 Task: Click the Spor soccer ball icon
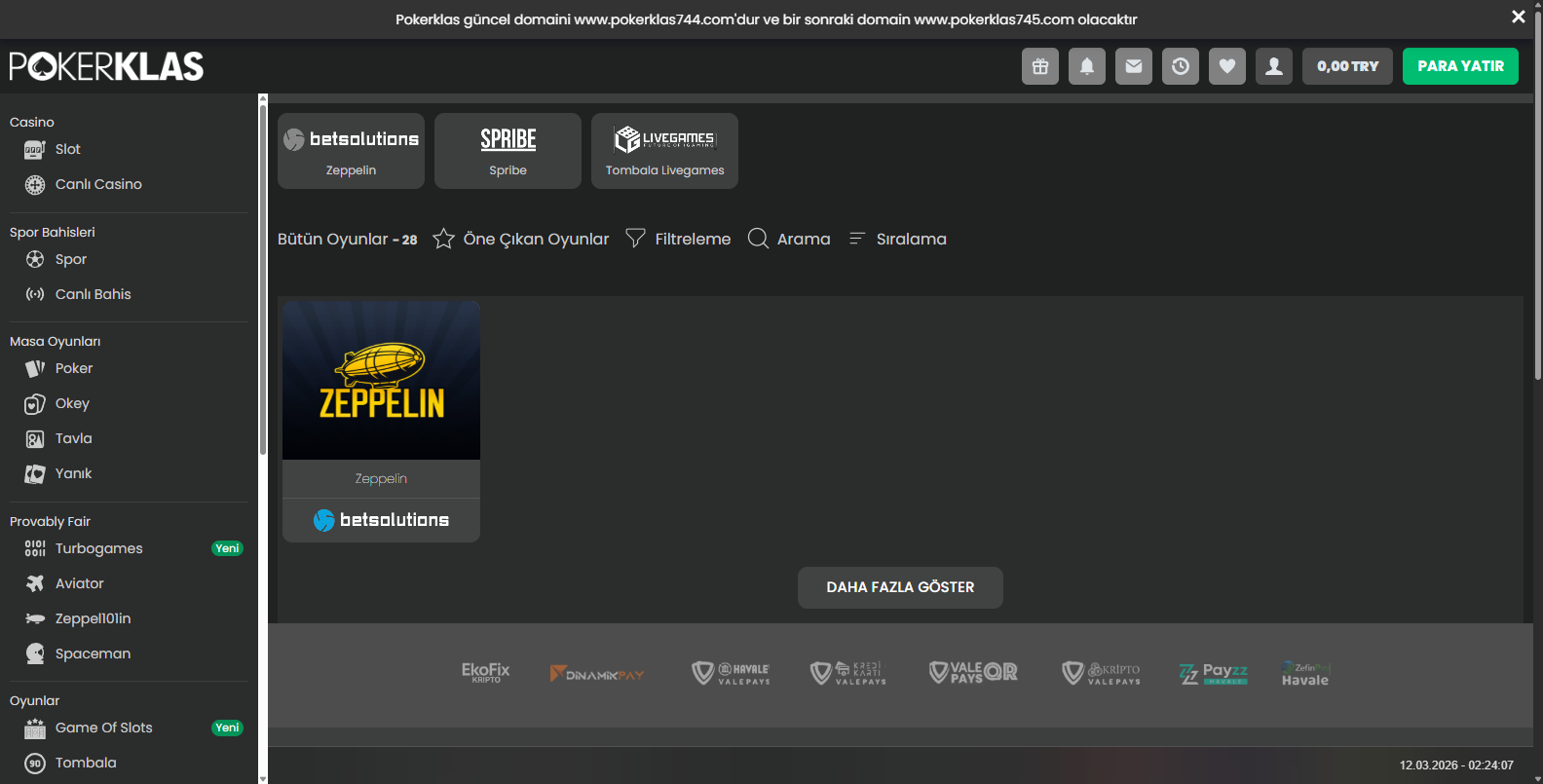(35, 259)
